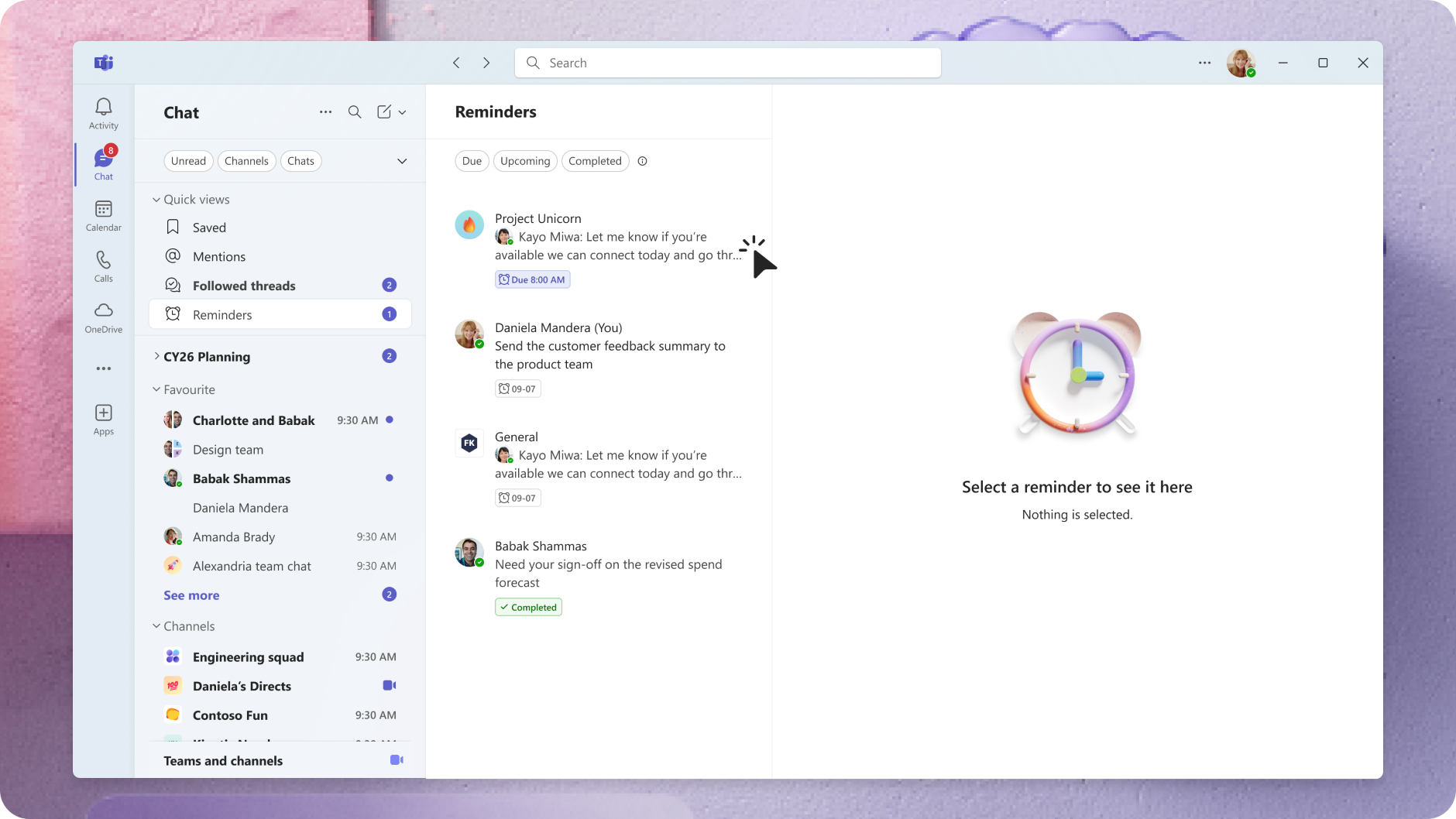Collapse the Channels section
This screenshot has height=819, width=1456.
click(x=156, y=626)
